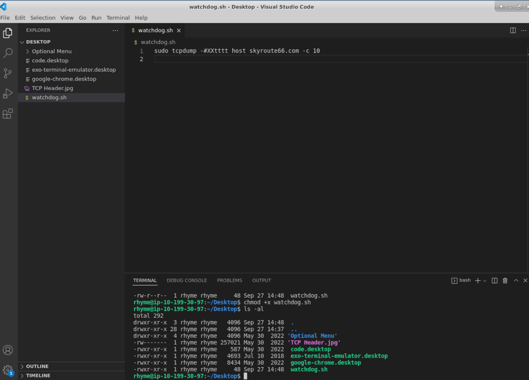Click the EXPLORER panel title
Viewport: 529px width, 380px height.
[x=38, y=30]
